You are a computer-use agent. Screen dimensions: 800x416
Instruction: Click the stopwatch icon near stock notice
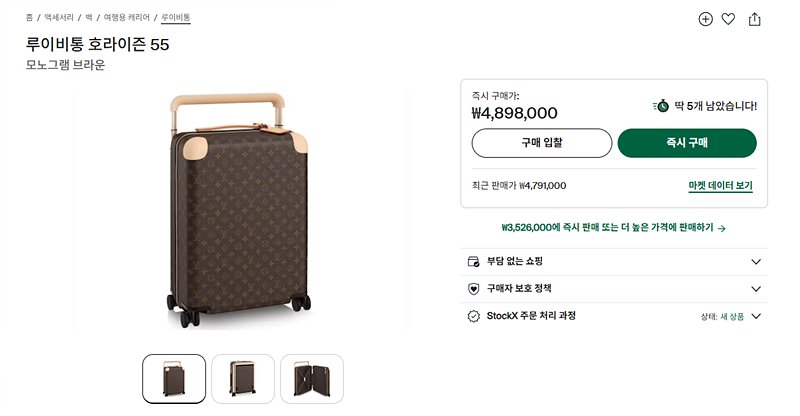(661, 106)
